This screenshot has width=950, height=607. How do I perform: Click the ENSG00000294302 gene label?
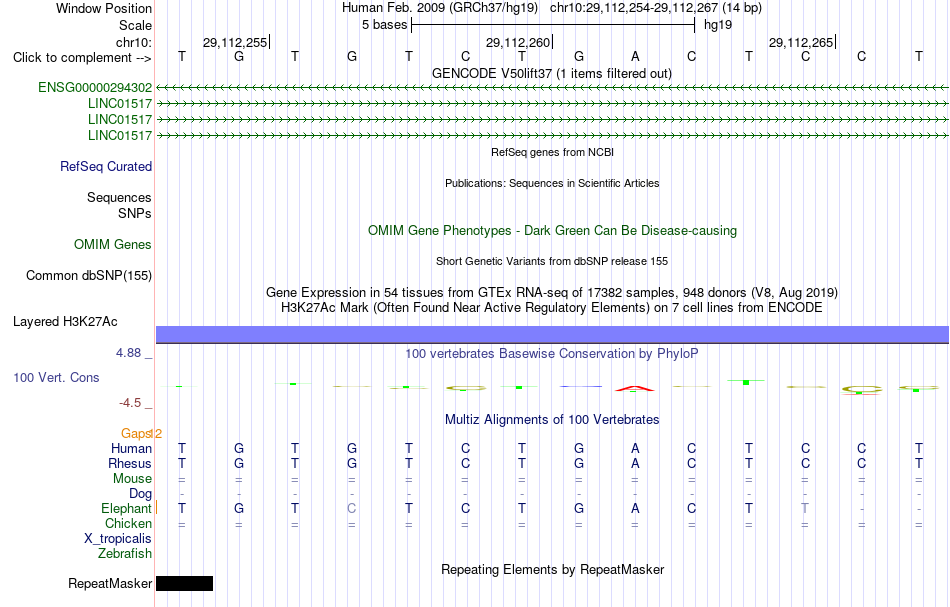tap(95, 88)
